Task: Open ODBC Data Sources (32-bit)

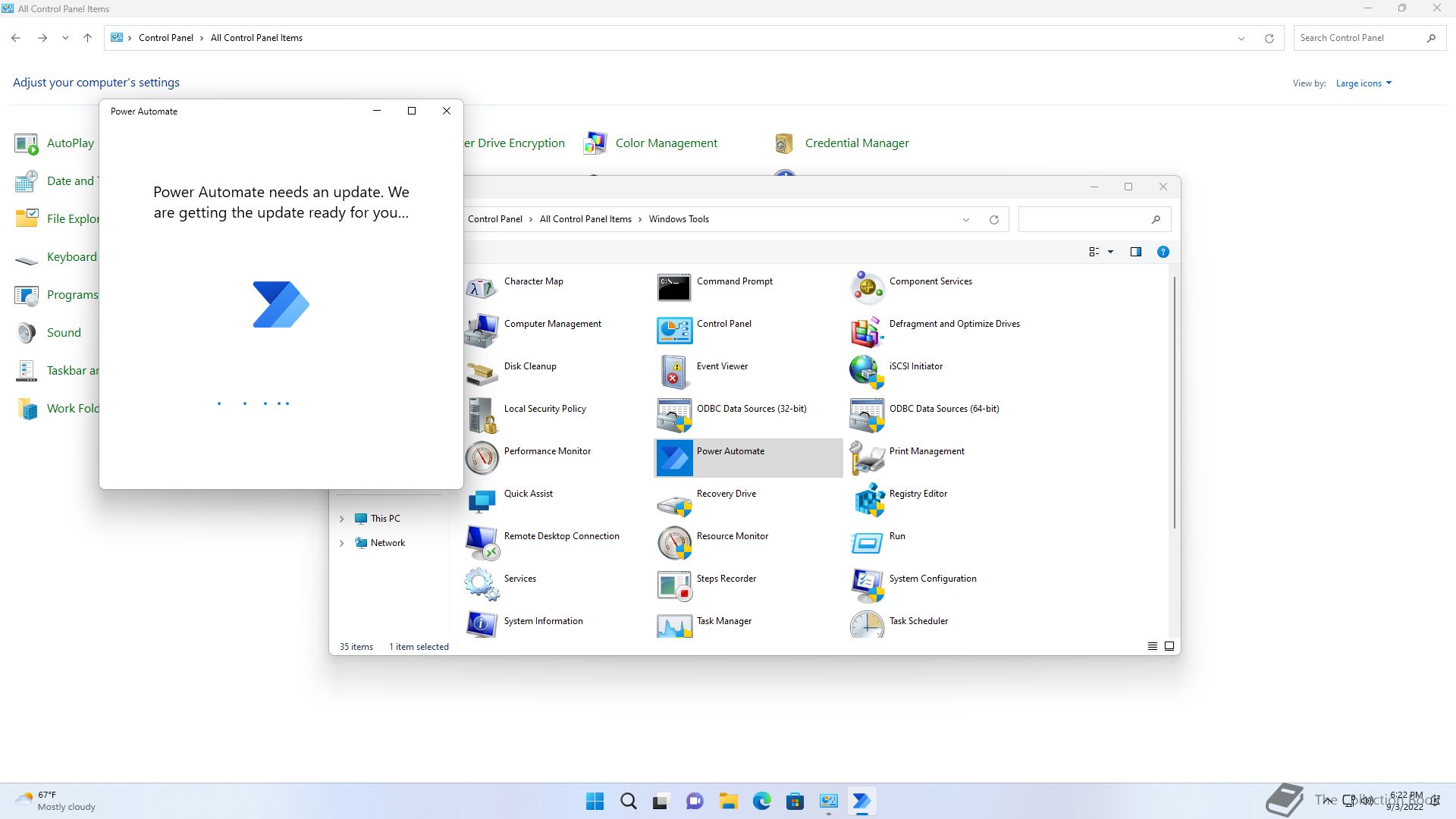Action: [x=674, y=416]
